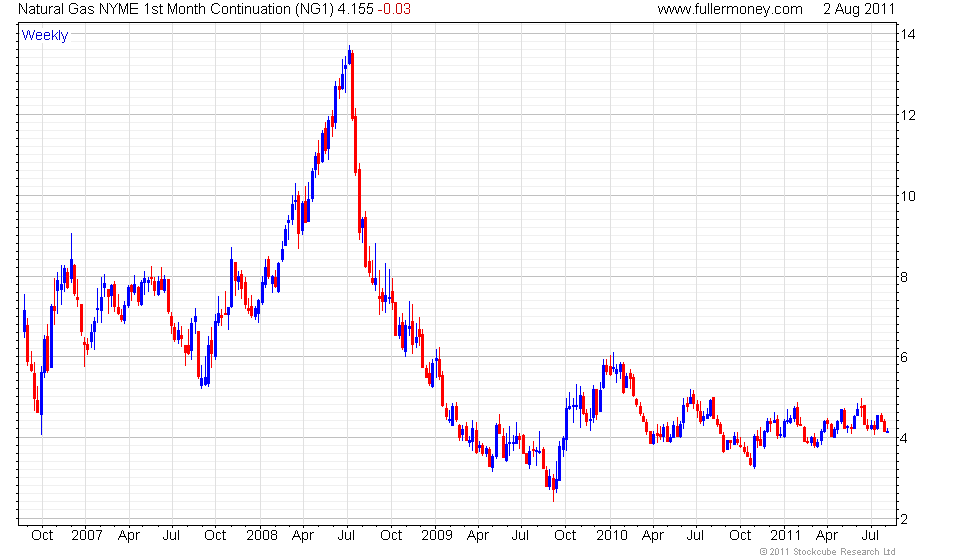Click the Oct label just before 2011

tap(740, 536)
